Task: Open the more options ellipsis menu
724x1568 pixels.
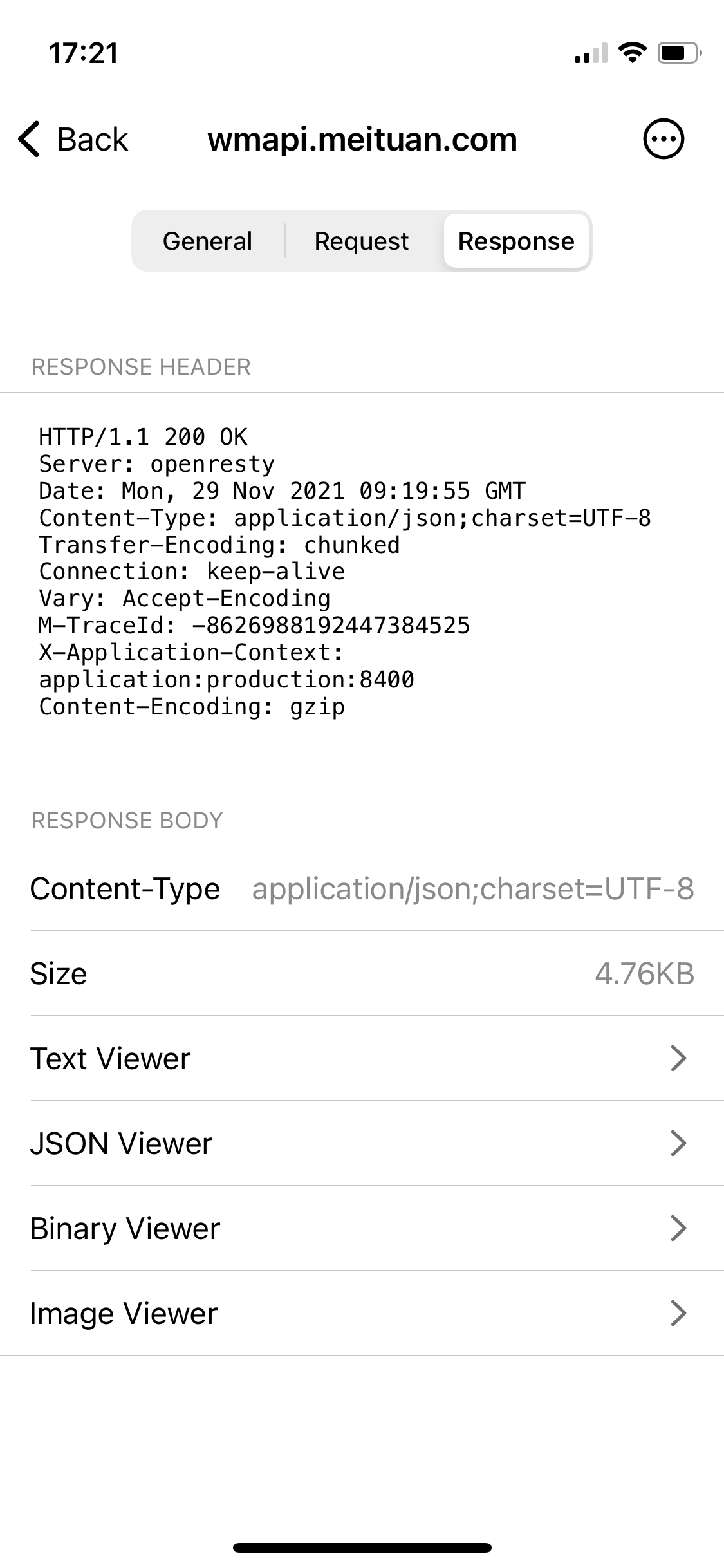Action: click(x=664, y=138)
